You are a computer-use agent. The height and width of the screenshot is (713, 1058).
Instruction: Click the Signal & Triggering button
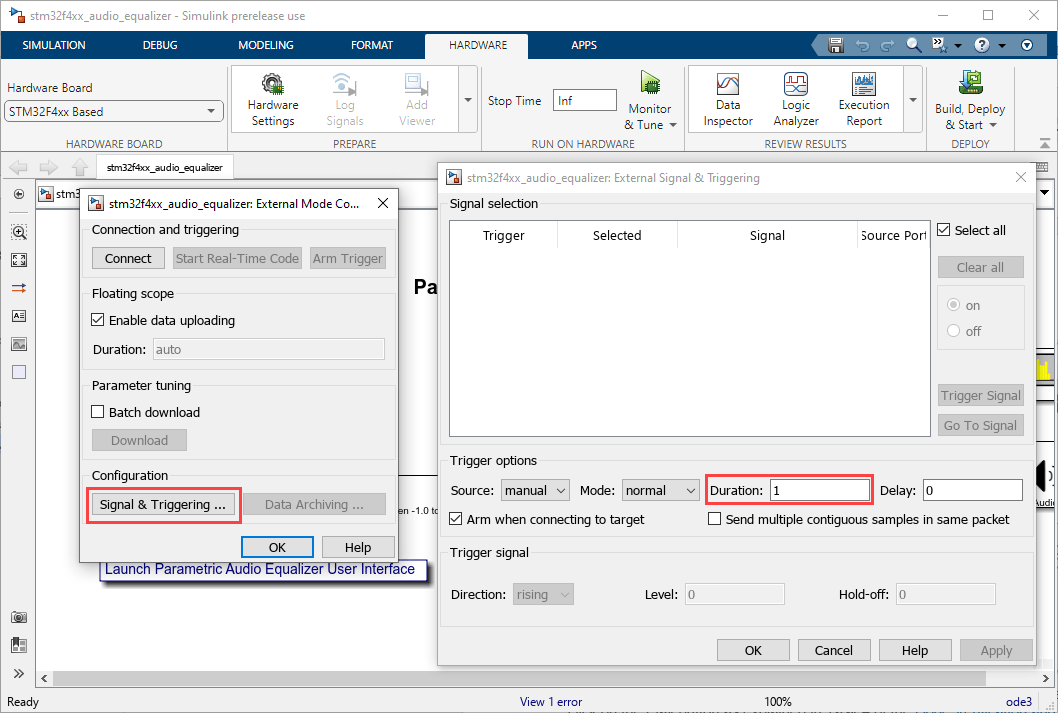pos(164,505)
